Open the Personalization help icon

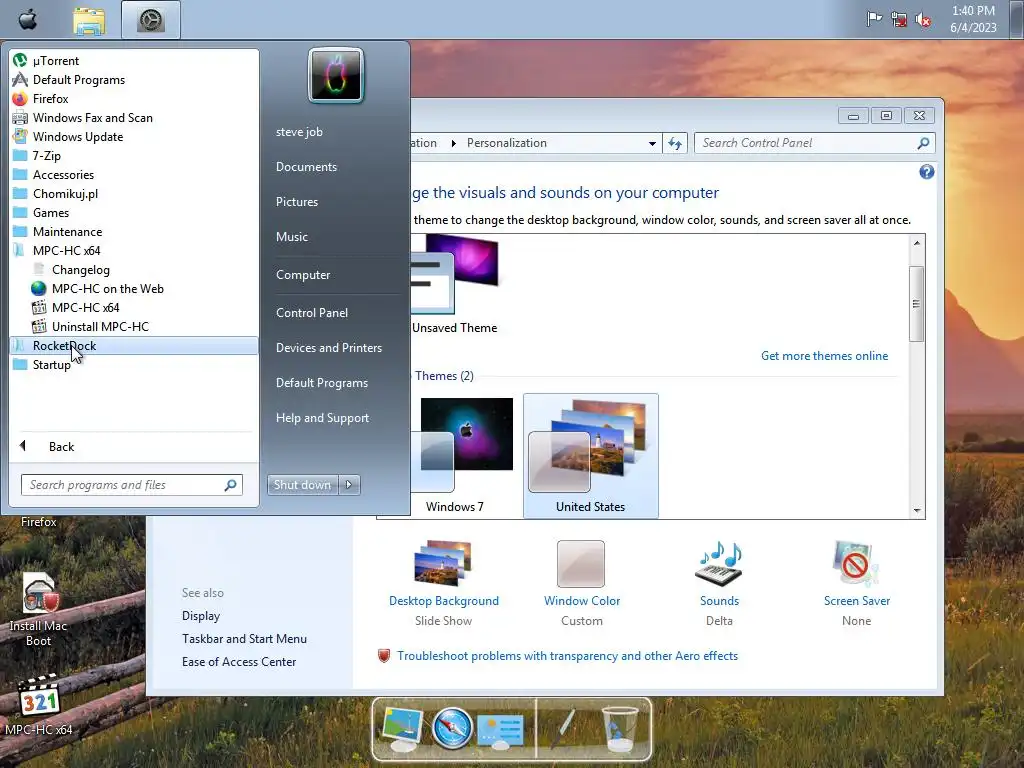point(926,172)
